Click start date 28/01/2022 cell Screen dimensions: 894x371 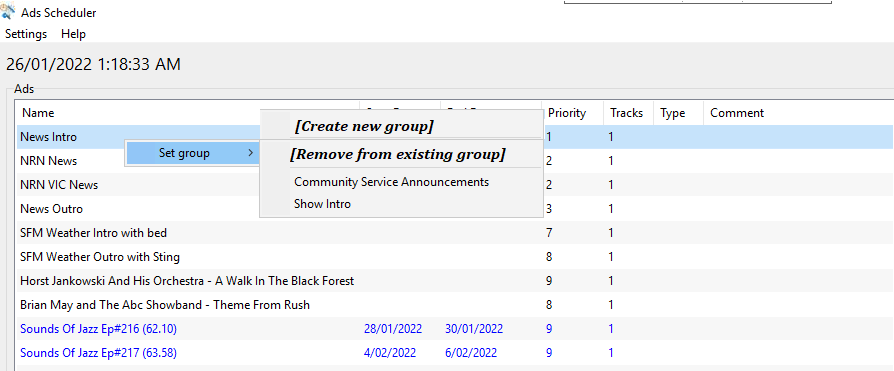(393, 329)
